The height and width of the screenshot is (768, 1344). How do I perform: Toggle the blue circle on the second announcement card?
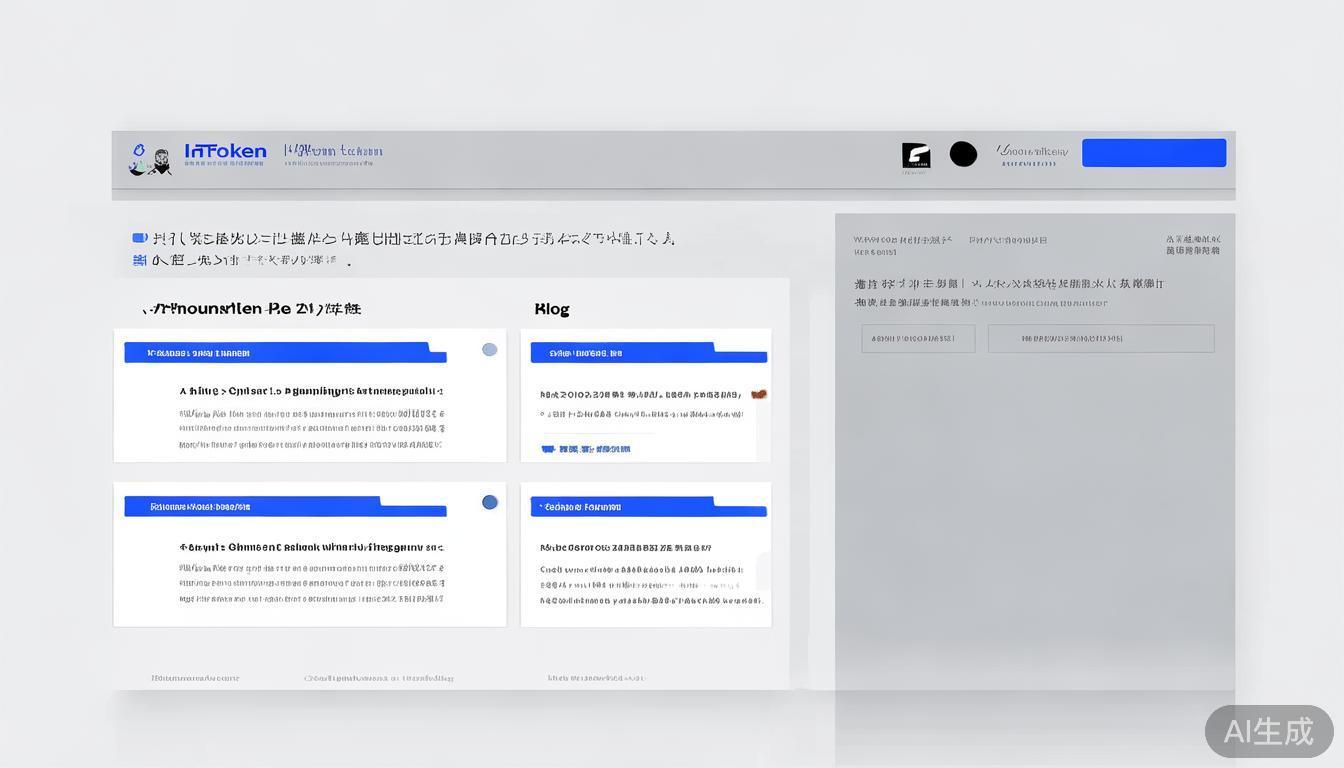coord(489,502)
